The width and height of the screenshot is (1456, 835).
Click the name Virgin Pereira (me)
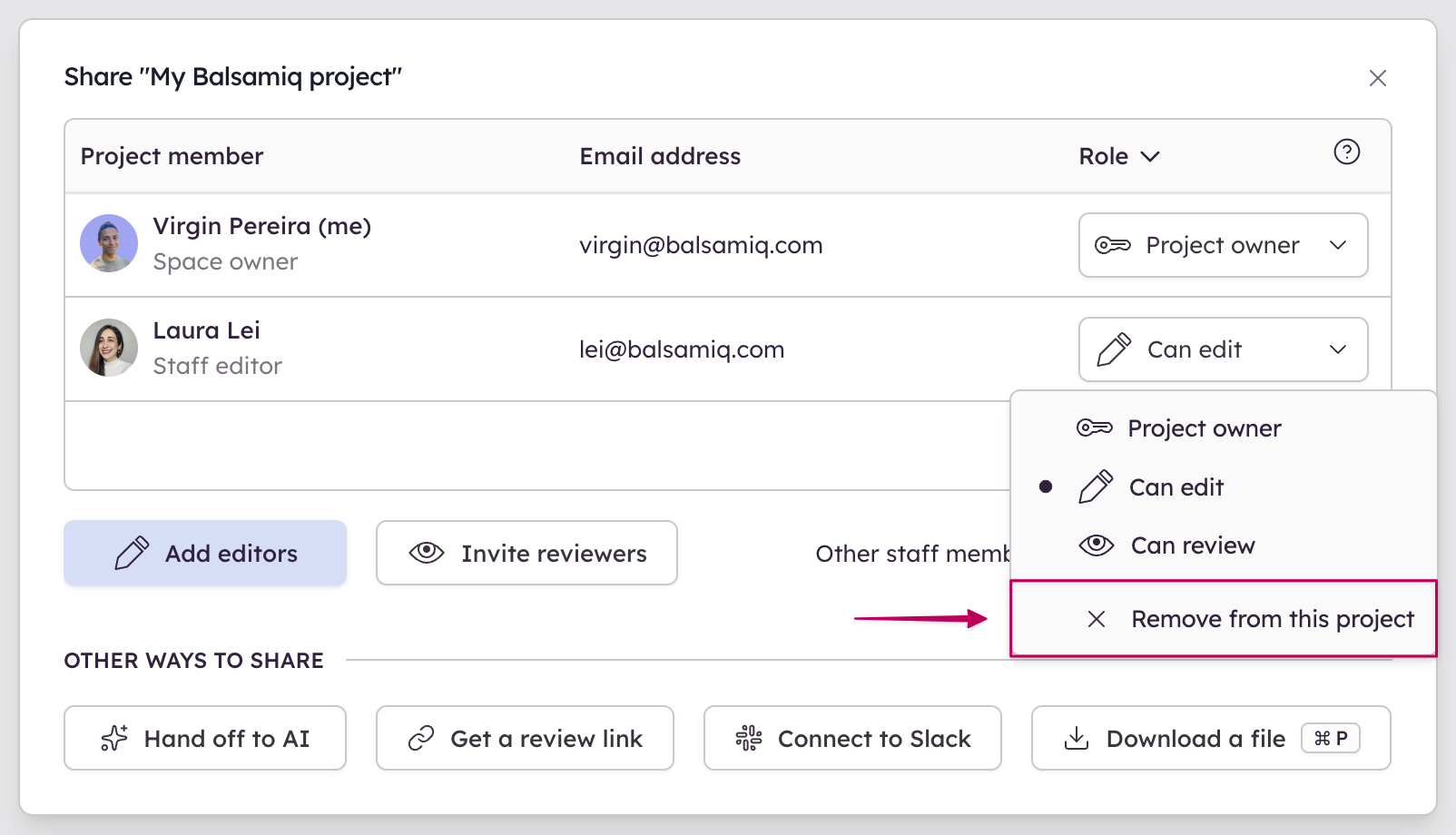pos(262,226)
